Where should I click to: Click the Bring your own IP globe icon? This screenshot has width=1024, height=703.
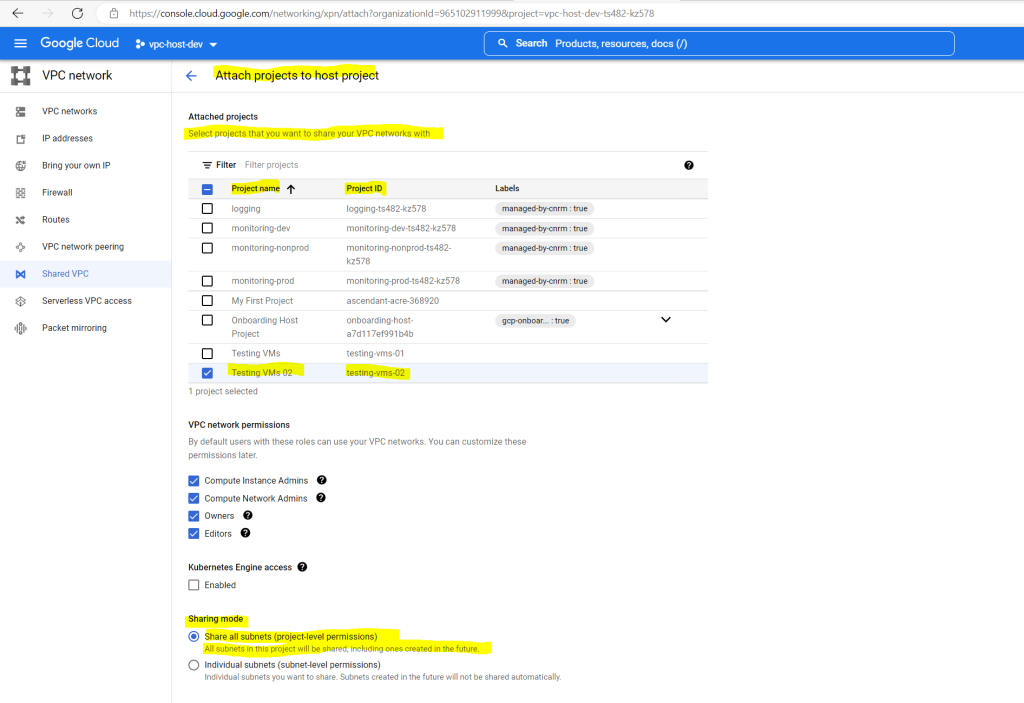[20, 166]
